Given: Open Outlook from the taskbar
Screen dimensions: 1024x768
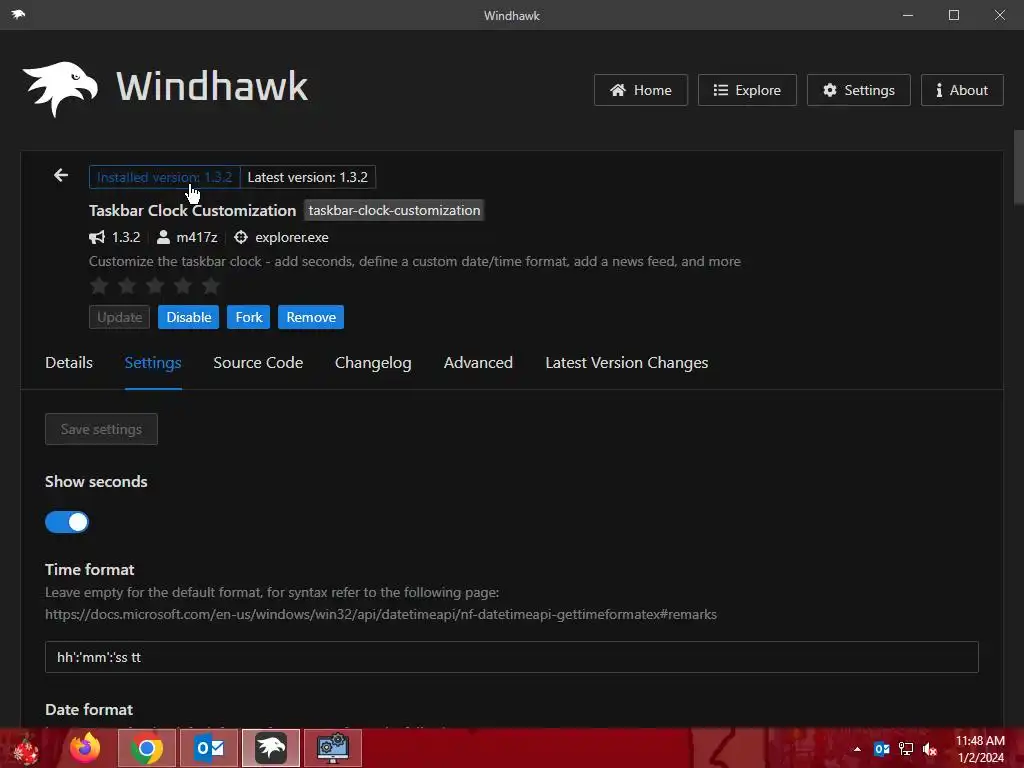Looking at the screenshot, I should (209, 748).
